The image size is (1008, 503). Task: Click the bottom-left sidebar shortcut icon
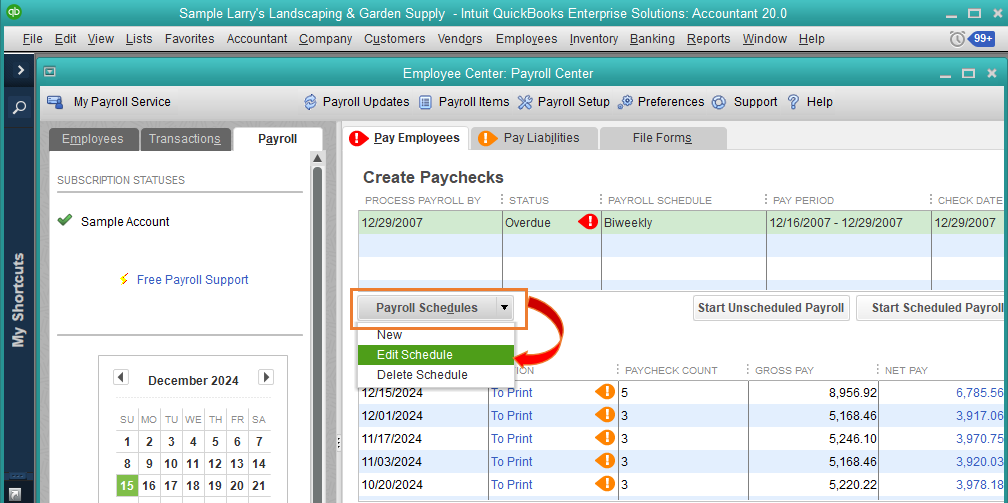coord(15,495)
